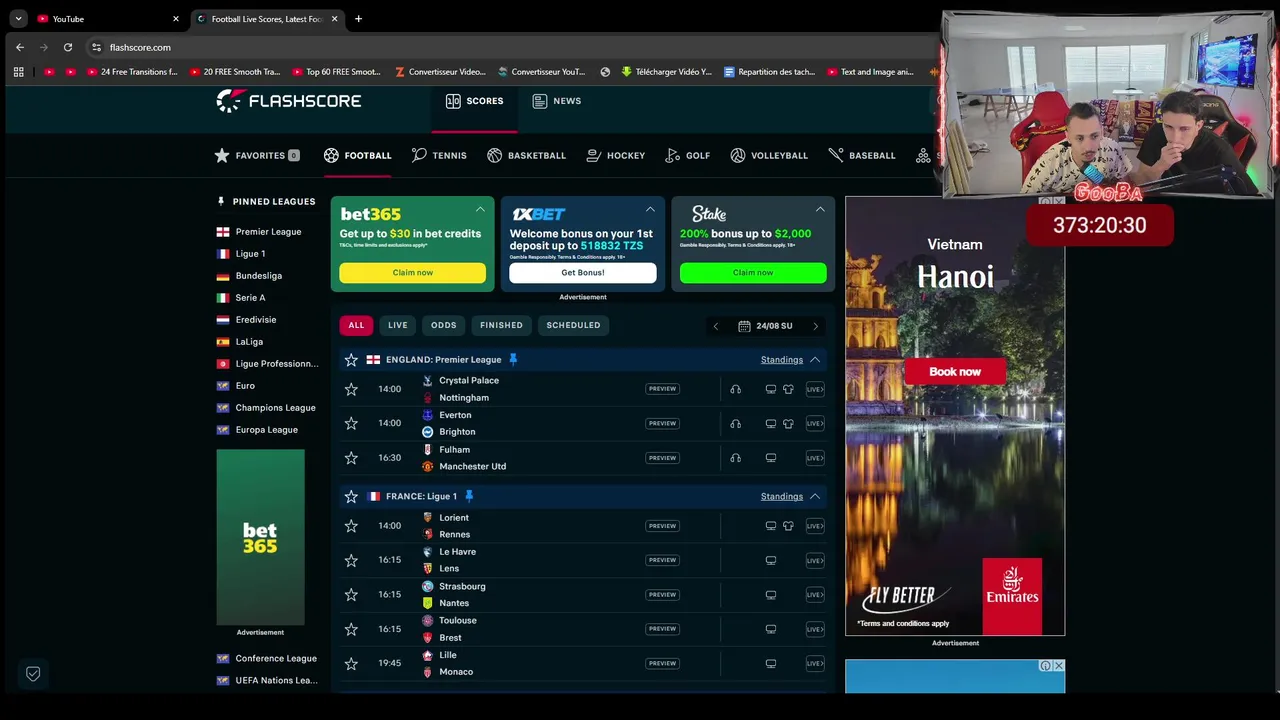Viewport: 1280px width, 720px height.
Task: Collapse the Stake ad chevron
Action: (x=820, y=210)
